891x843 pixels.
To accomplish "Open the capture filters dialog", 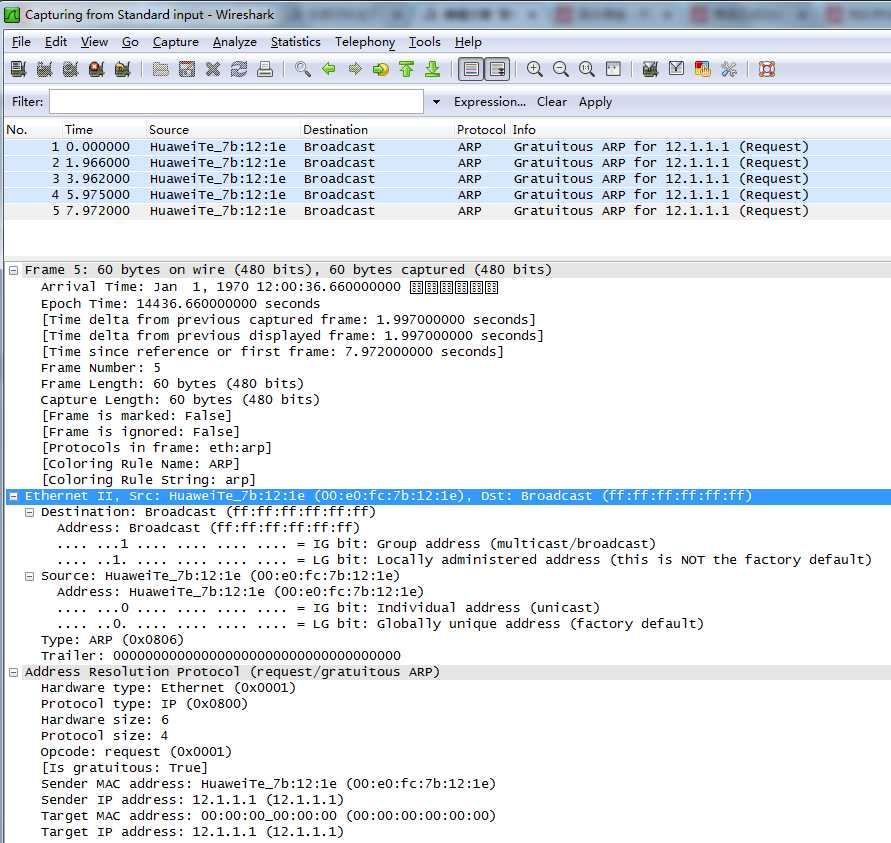I will tap(651, 69).
